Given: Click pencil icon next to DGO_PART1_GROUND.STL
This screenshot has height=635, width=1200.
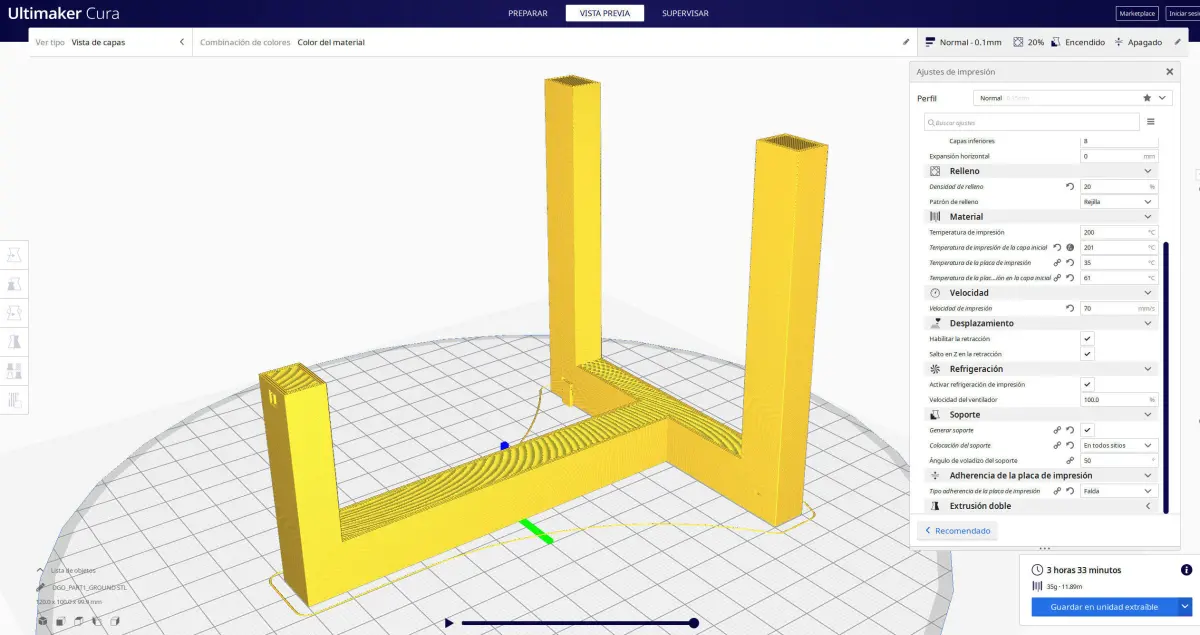Looking at the screenshot, I should click(42, 588).
